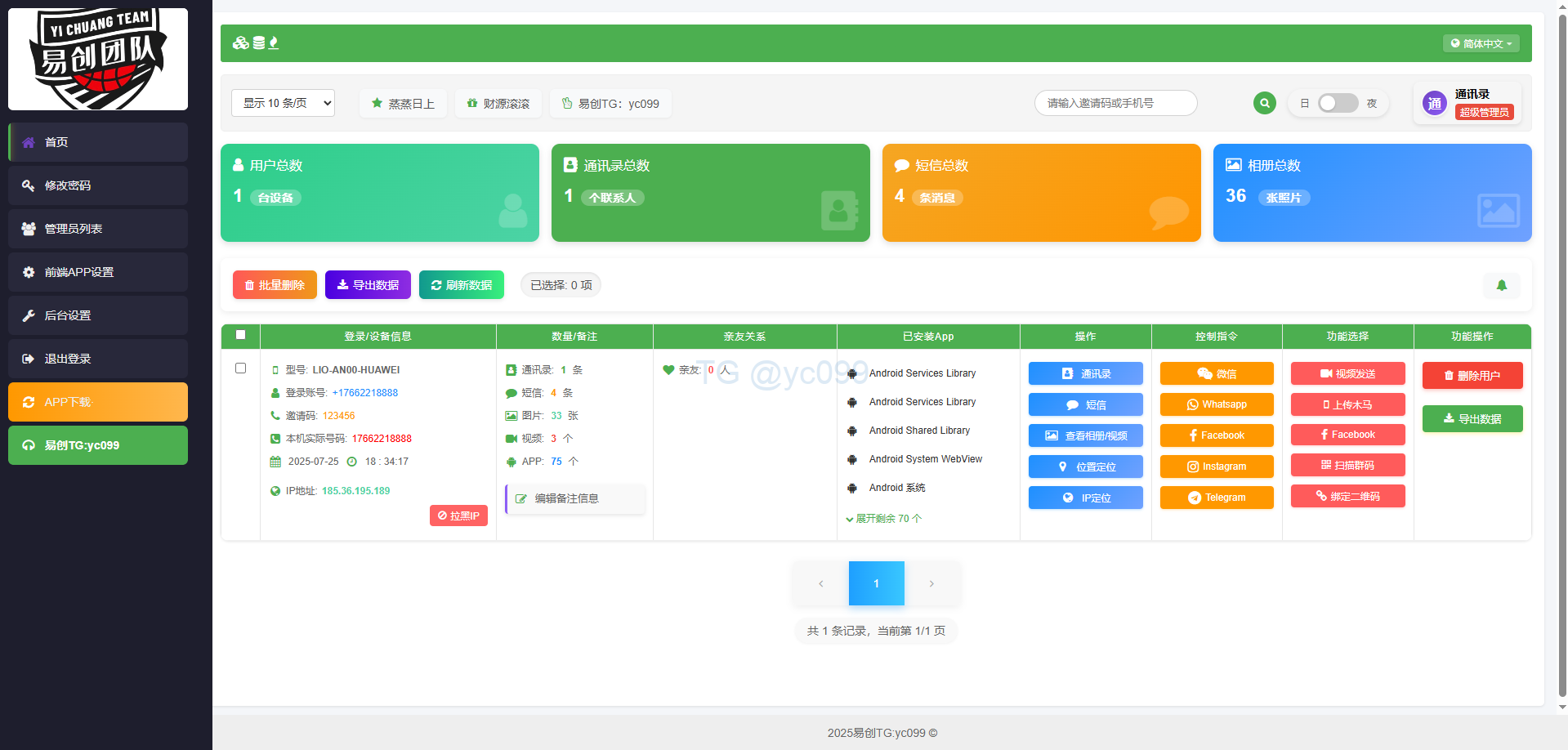This screenshot has height=750, width=1568.
Task: Open the Whatsapp control command
Action: [x=1216, y=404]
